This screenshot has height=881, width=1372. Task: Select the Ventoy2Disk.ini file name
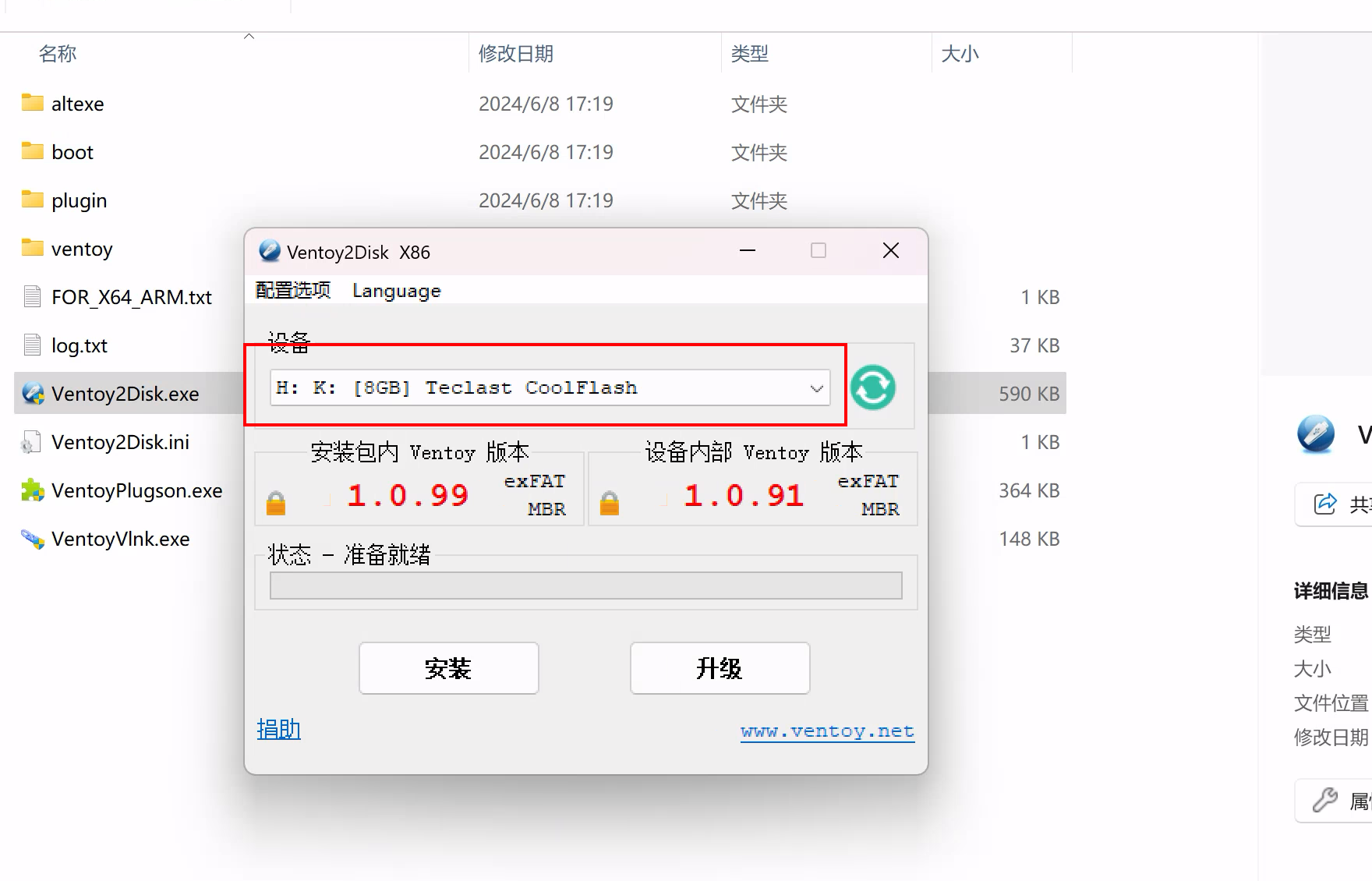coord(121,442)
